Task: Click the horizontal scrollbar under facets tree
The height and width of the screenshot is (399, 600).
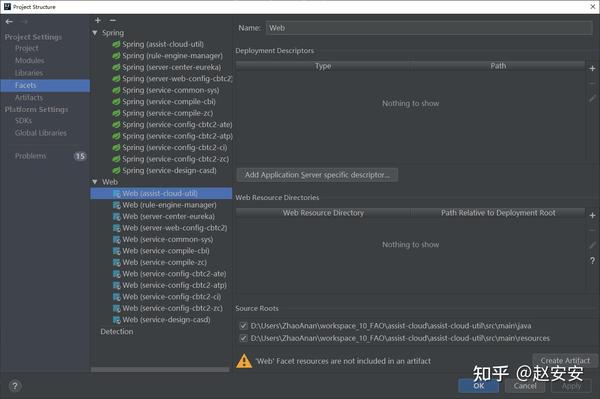Action: coord(160,370)
